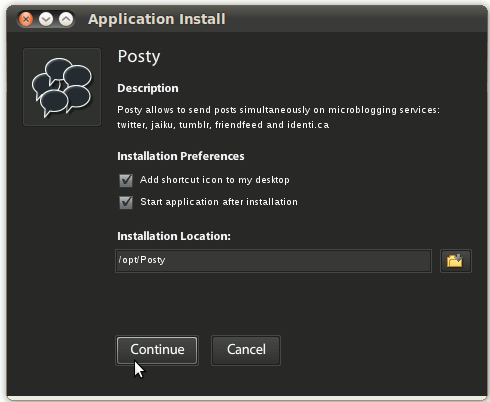This screenshot has height=402, width=490.
Task: Click the Continue button
Action: click(157, 350)
